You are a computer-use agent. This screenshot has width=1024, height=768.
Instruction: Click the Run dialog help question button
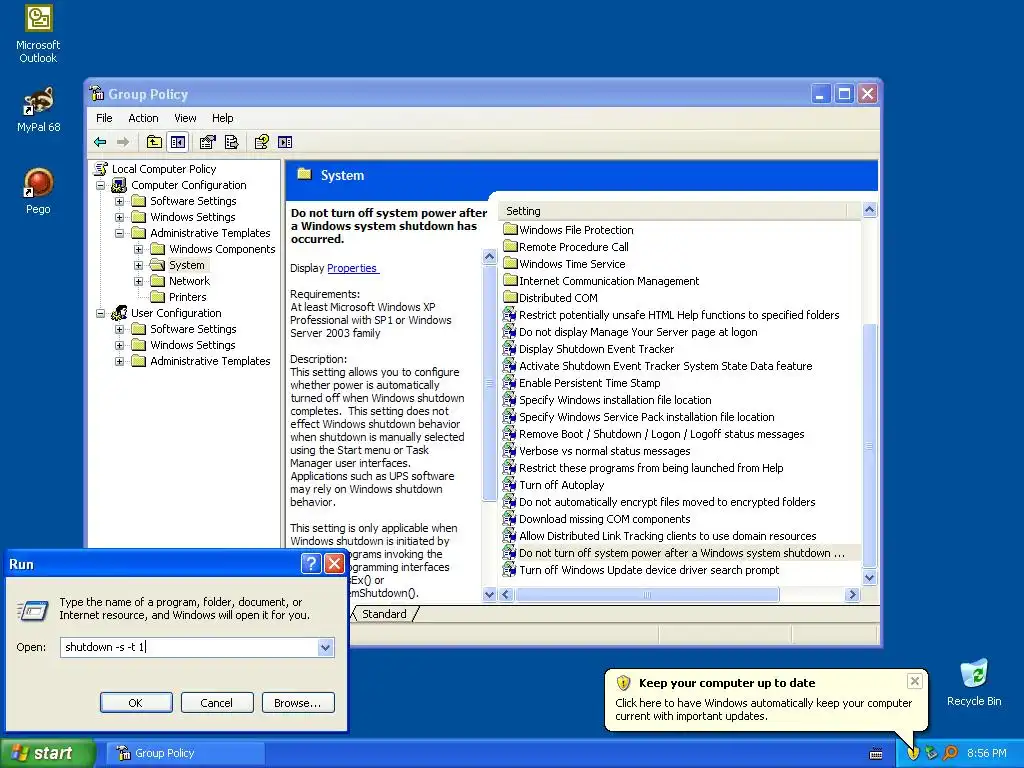(x=312, y=564)
